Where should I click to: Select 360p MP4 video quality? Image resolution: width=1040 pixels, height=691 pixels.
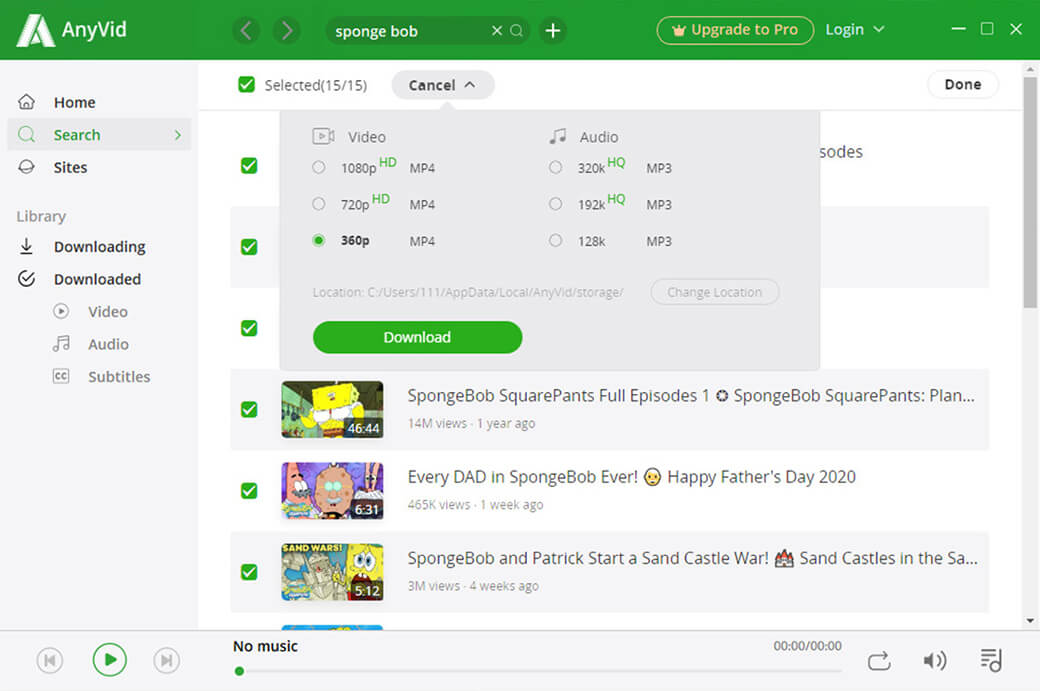pyautogui.click(x=318, y=240)
